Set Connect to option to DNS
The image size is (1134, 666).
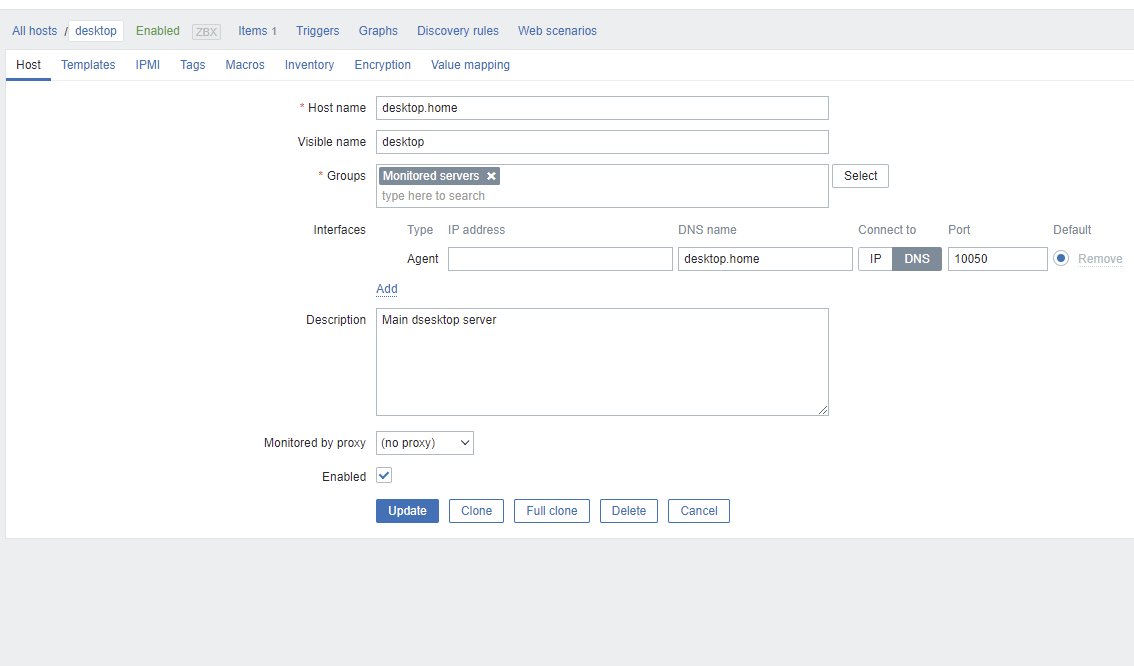pyautogui.click(x=916, y=259)
